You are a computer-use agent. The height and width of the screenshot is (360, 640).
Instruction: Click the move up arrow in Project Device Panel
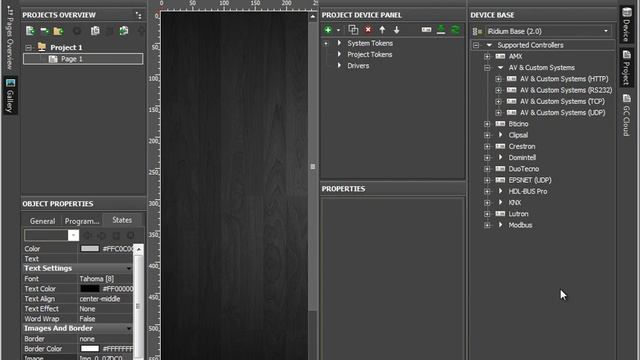[382, 30]
